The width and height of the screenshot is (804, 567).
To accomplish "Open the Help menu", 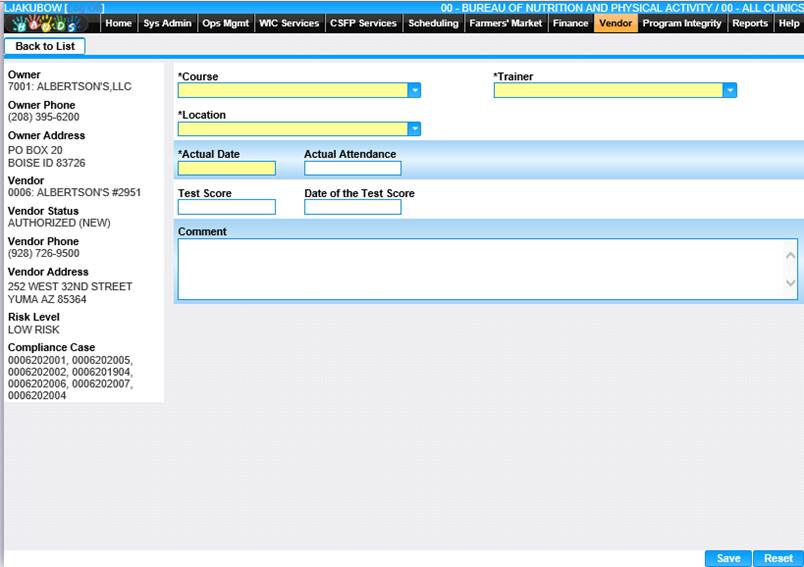I will pos(789,23).
